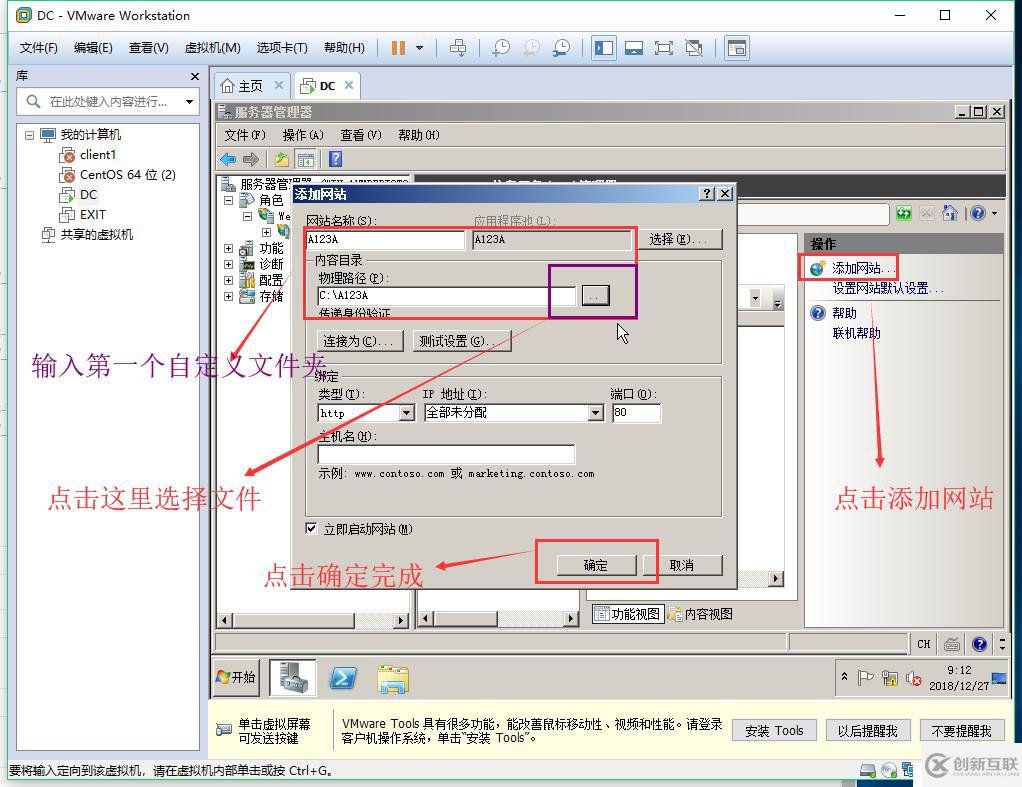Viewport: 1022px width, 787px height.
Task: Expand the 存储 tree node
Action: coord(228,297)
